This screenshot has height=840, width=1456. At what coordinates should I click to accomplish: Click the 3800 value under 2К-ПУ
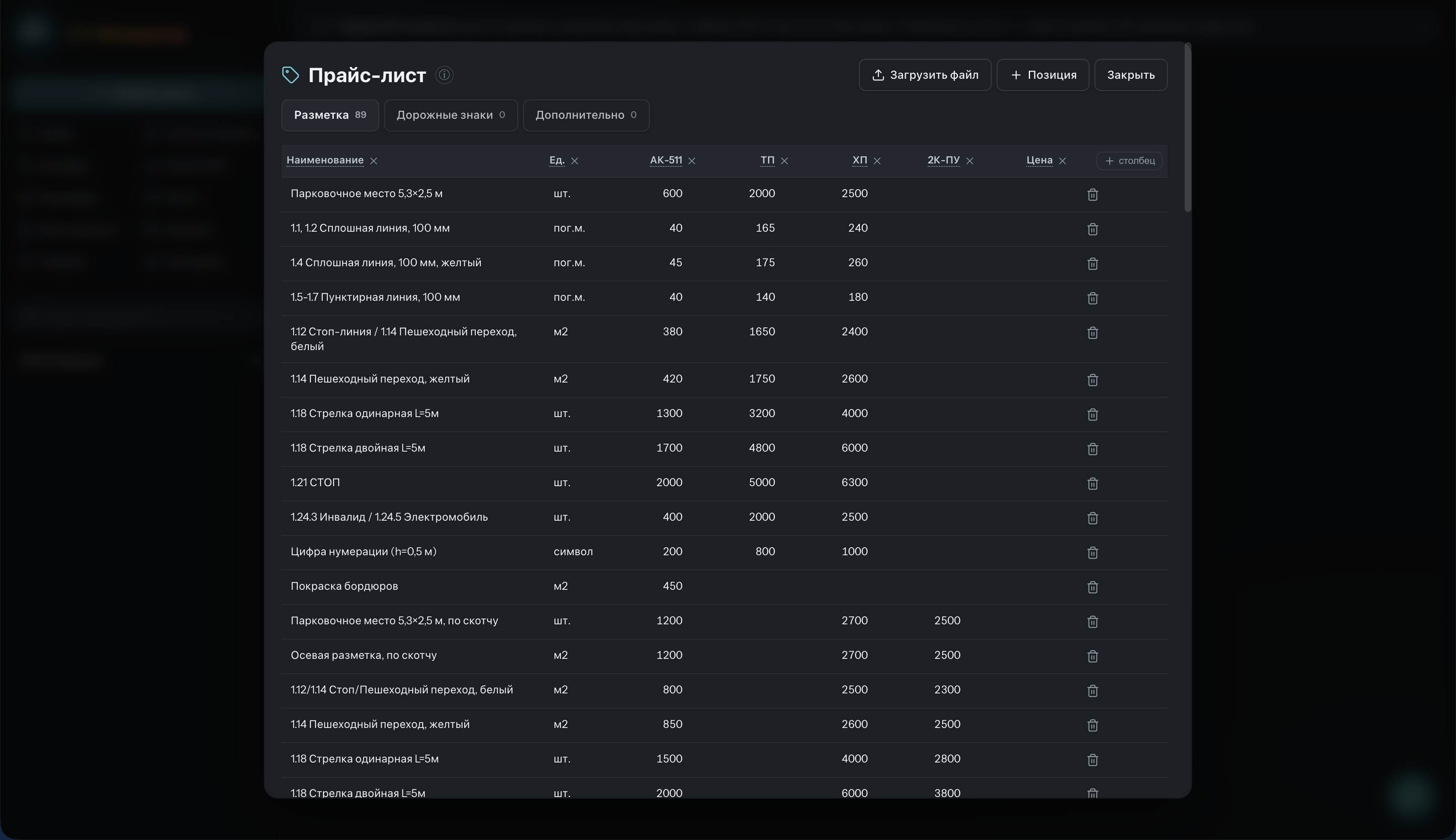point(947,793)
